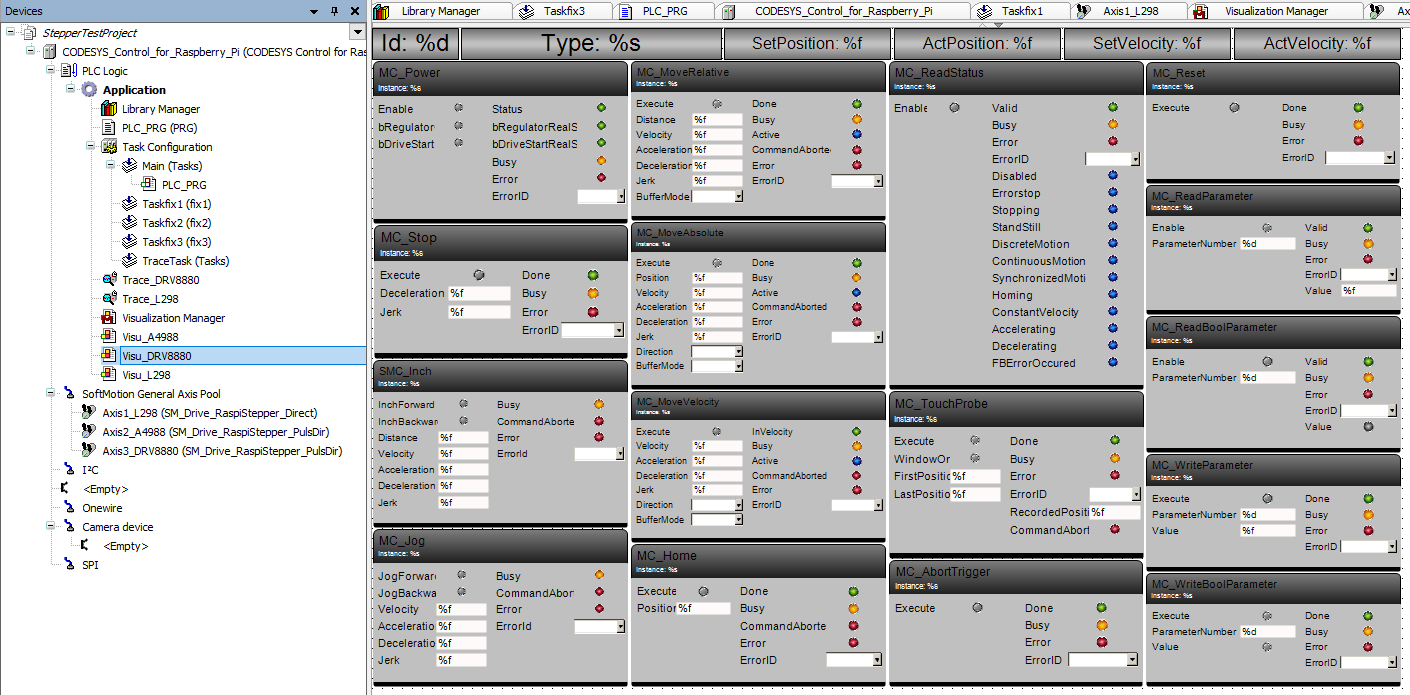Toggle bDriveStart switch in MC_Power
Viewport: 1410px width, 695px height.
pos(458,143)
